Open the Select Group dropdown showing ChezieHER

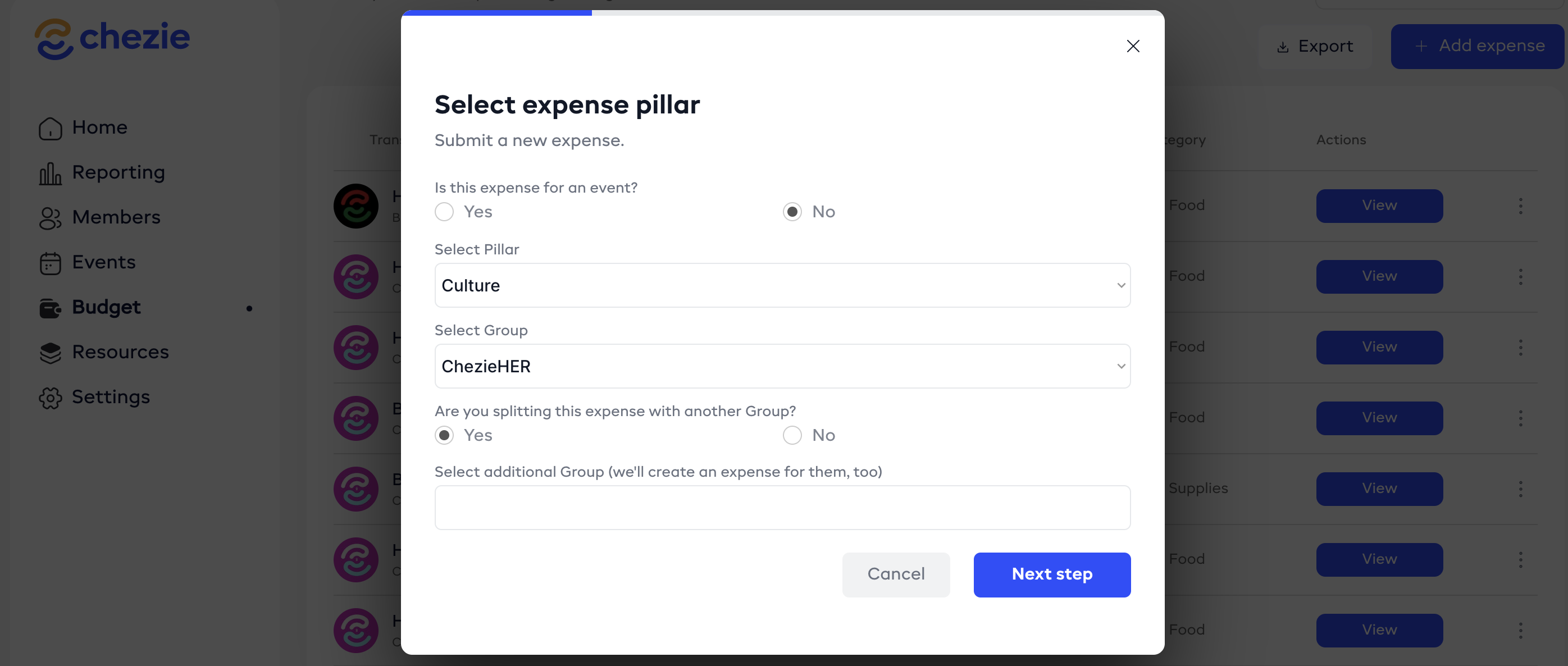782,367
